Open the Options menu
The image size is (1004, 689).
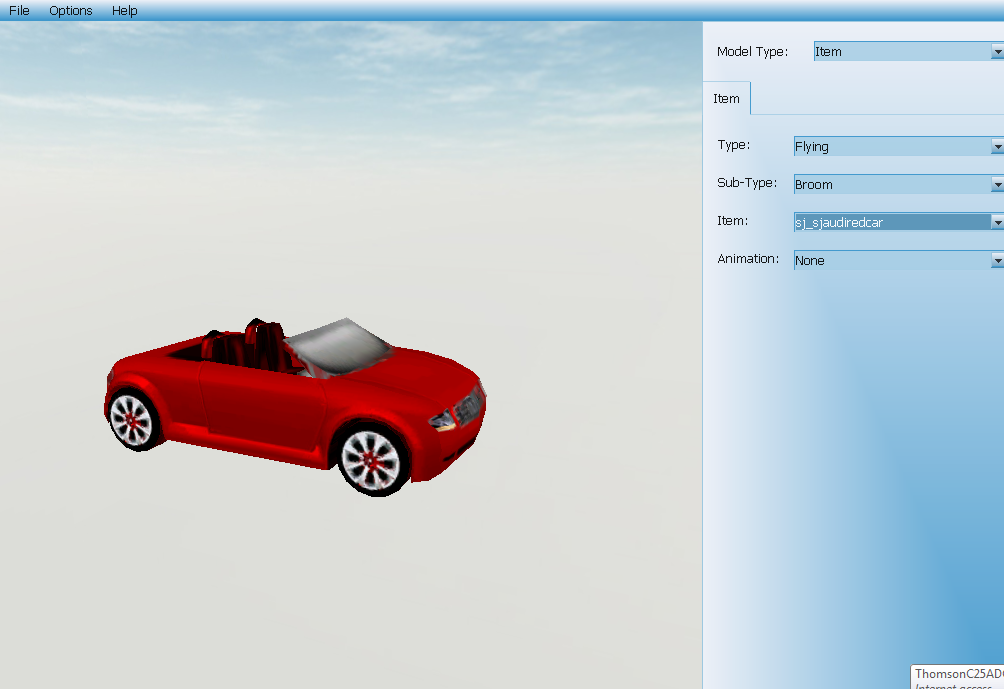71,11
